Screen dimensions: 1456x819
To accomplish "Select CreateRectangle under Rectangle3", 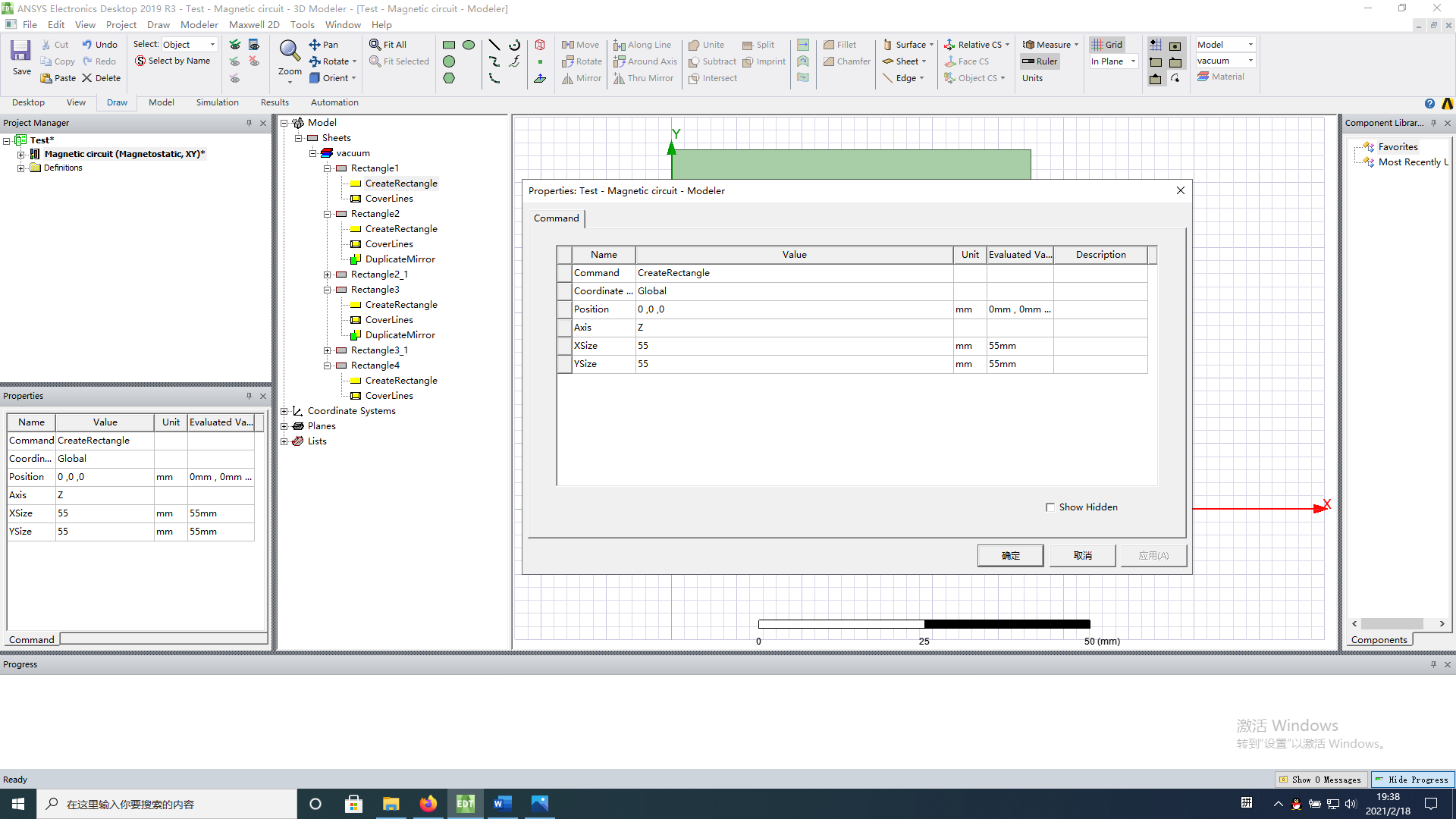I will 400,304.
